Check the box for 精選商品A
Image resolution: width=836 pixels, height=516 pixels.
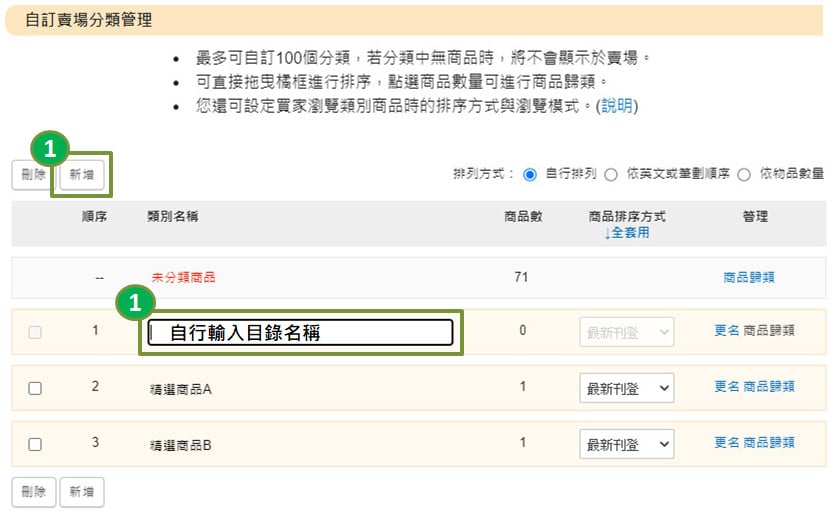coord(35,388)
